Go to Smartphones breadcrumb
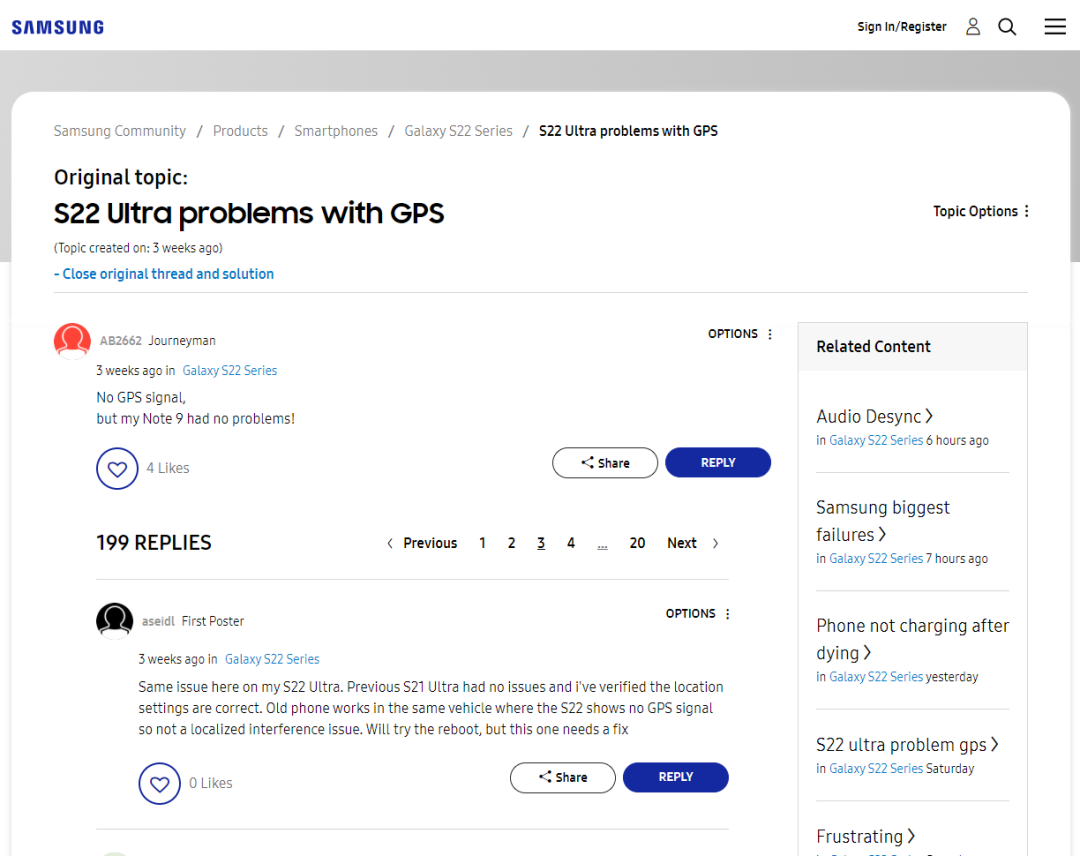The height and width of the screenshot is (856, 1080). [x=335, y=131]
